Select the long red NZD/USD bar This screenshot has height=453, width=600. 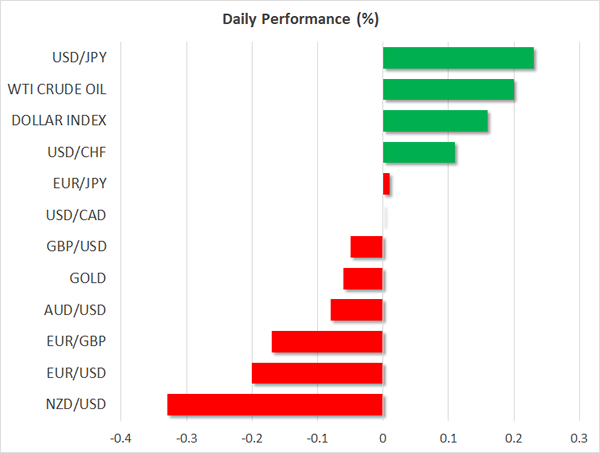point(275,404)
